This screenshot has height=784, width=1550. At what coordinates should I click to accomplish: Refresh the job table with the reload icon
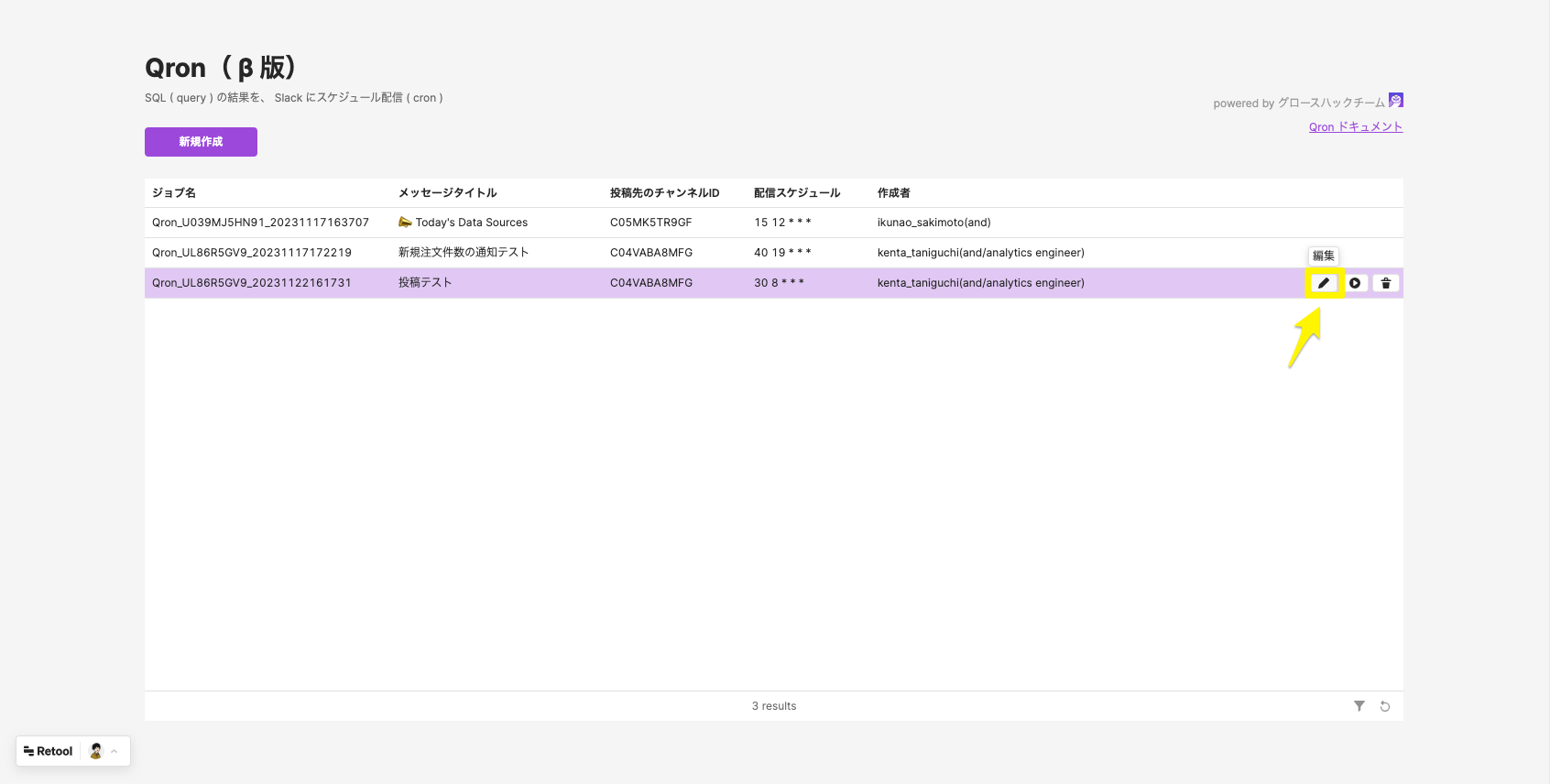click(x=1385, y=706)
